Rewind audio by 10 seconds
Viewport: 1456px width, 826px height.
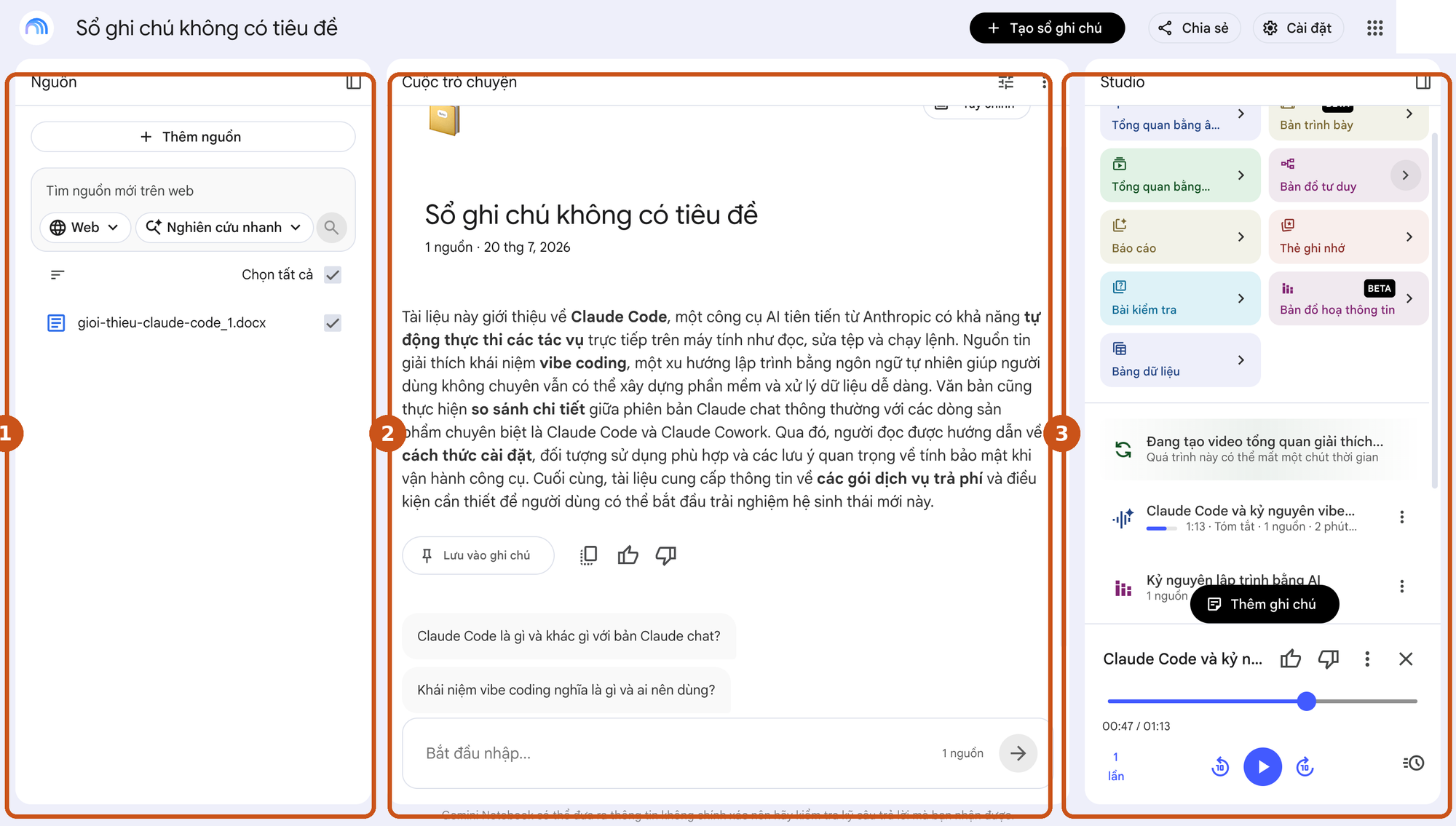click(1220, 766)
